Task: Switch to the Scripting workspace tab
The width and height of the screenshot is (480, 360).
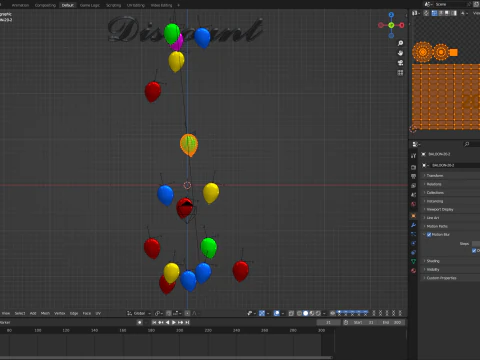Action: pyautogui.click(x=113, y=5)
